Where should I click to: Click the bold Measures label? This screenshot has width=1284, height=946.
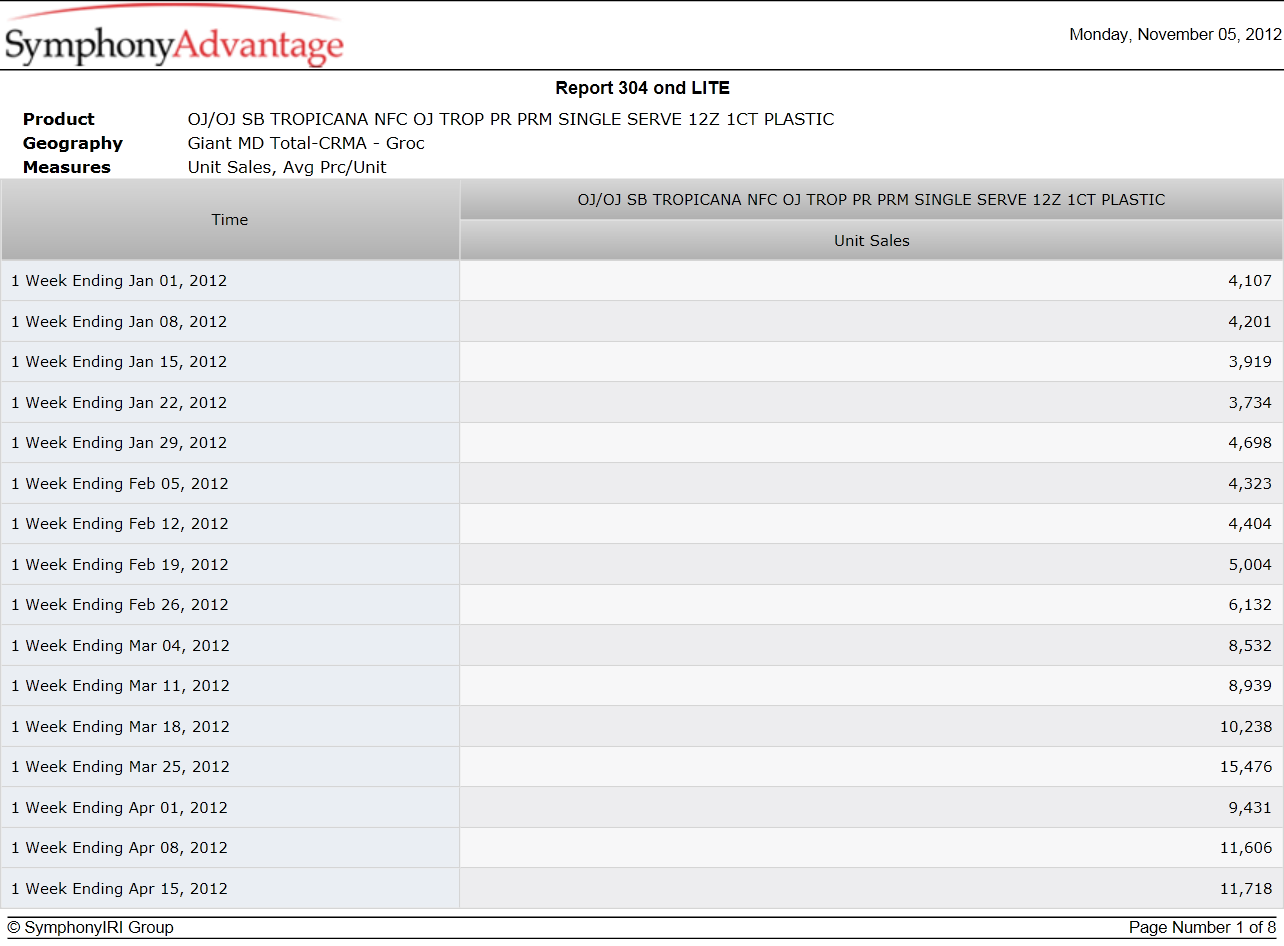tap(67, 167)
